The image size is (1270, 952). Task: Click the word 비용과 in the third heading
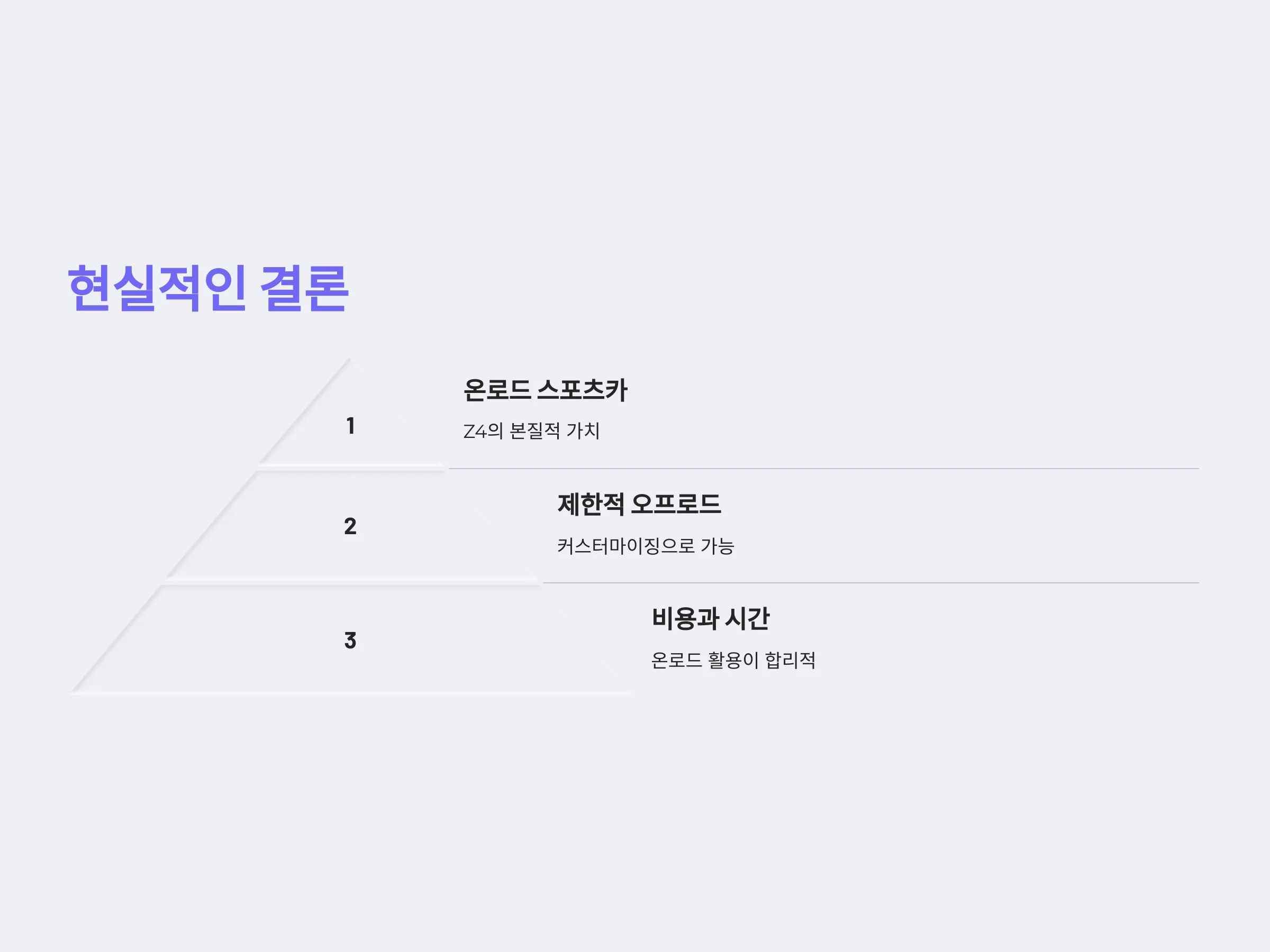coord(685,619)
